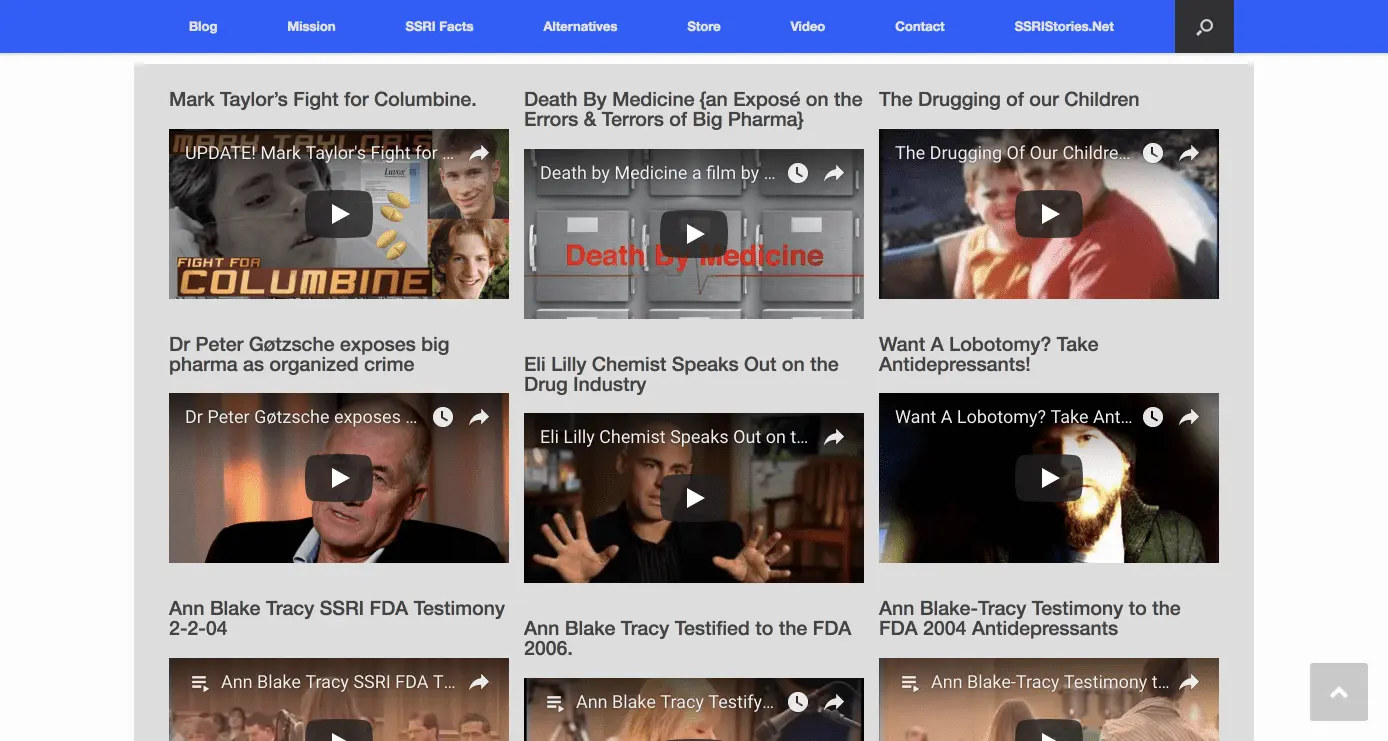The image size is (1388, 741).
Task: Open playlist of Ann Blake-Tracy Testimony video
Action: (910, 683)
